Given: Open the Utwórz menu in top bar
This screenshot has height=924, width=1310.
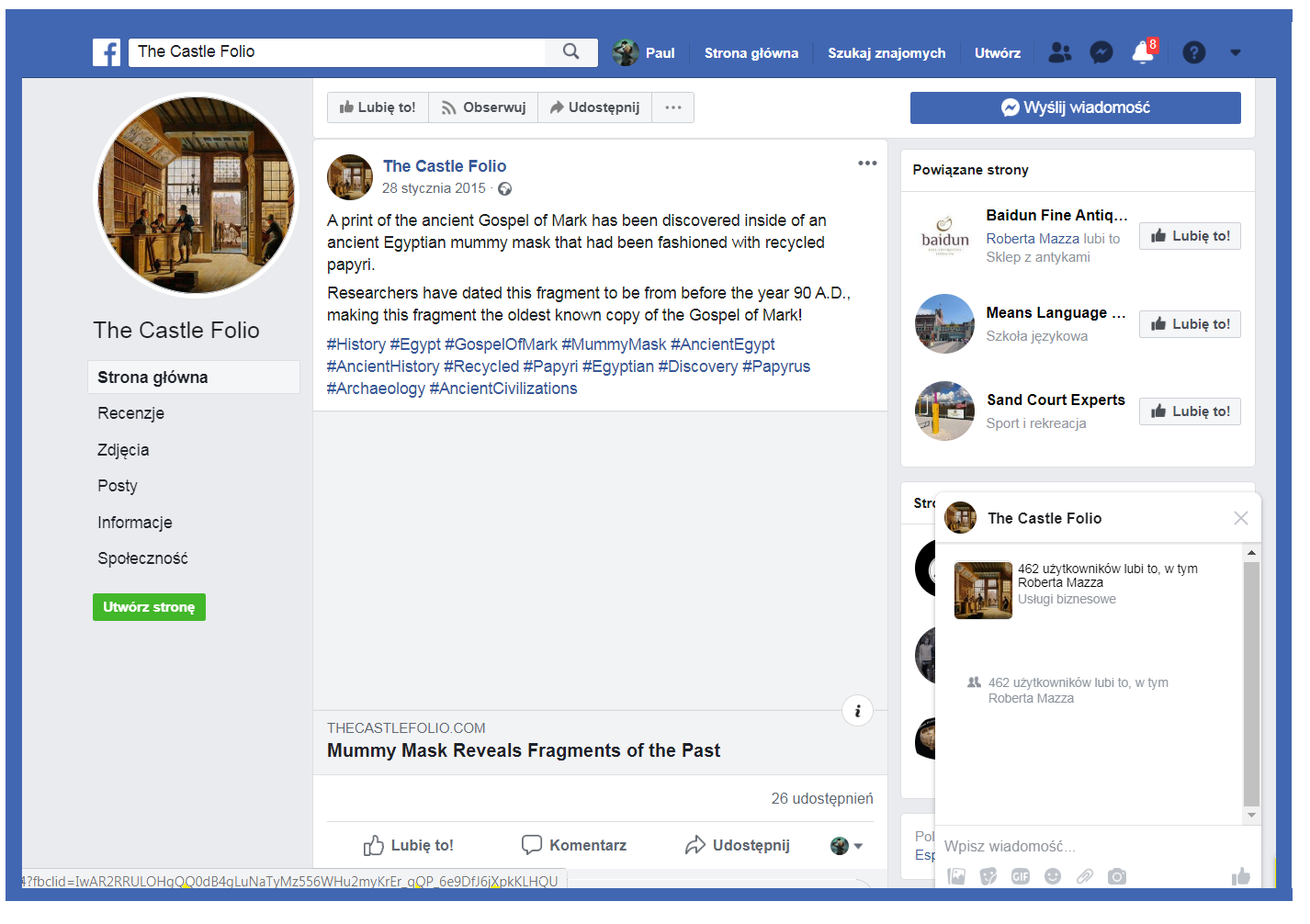Looking at the screenshot, I should (x=998, y=53).
